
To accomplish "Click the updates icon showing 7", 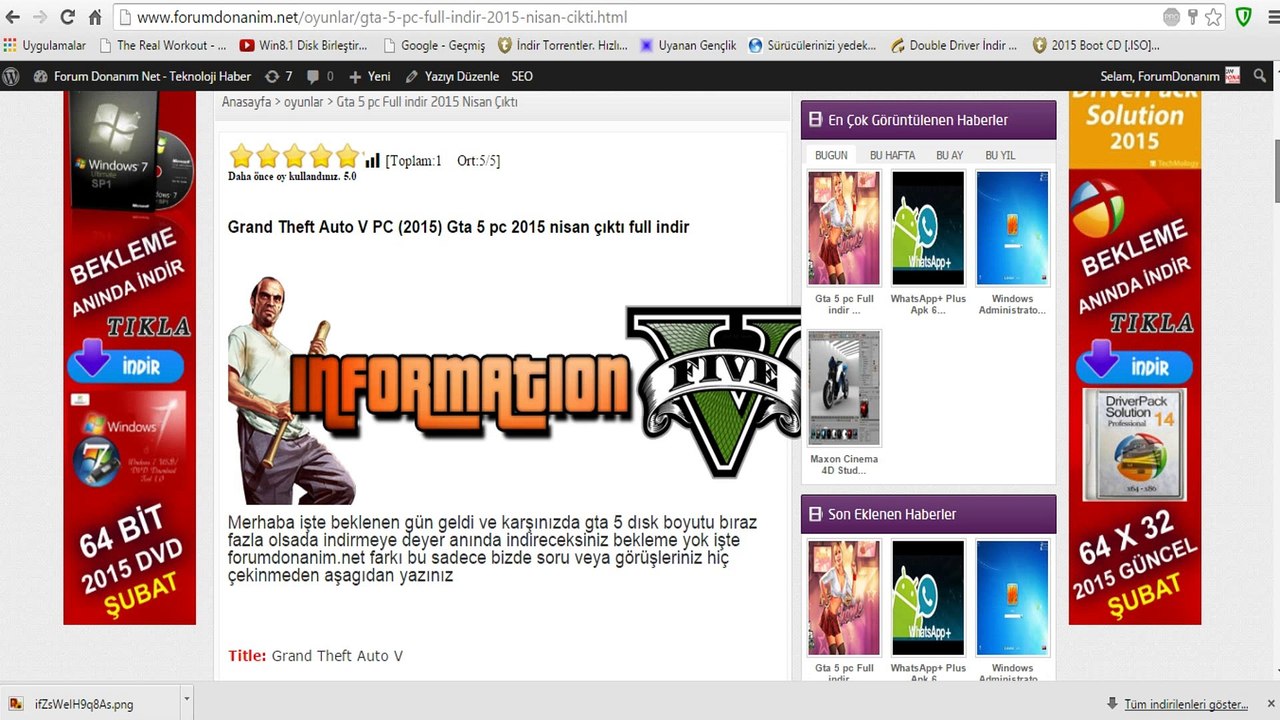I will pos(279,76).
